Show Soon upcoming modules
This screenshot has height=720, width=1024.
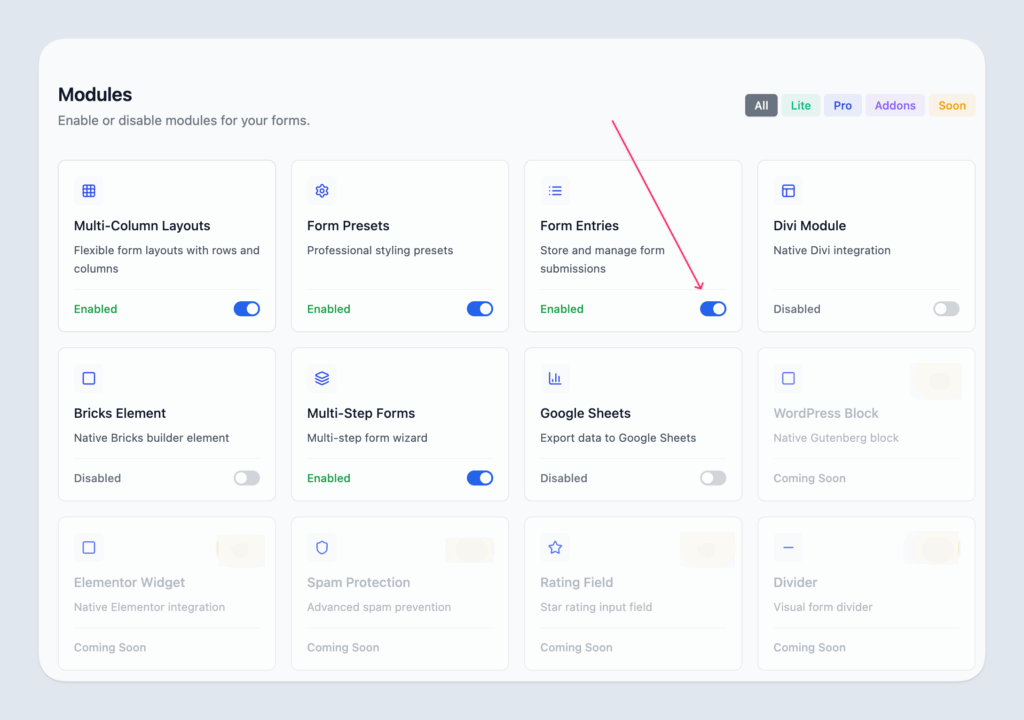coord(952,105)
